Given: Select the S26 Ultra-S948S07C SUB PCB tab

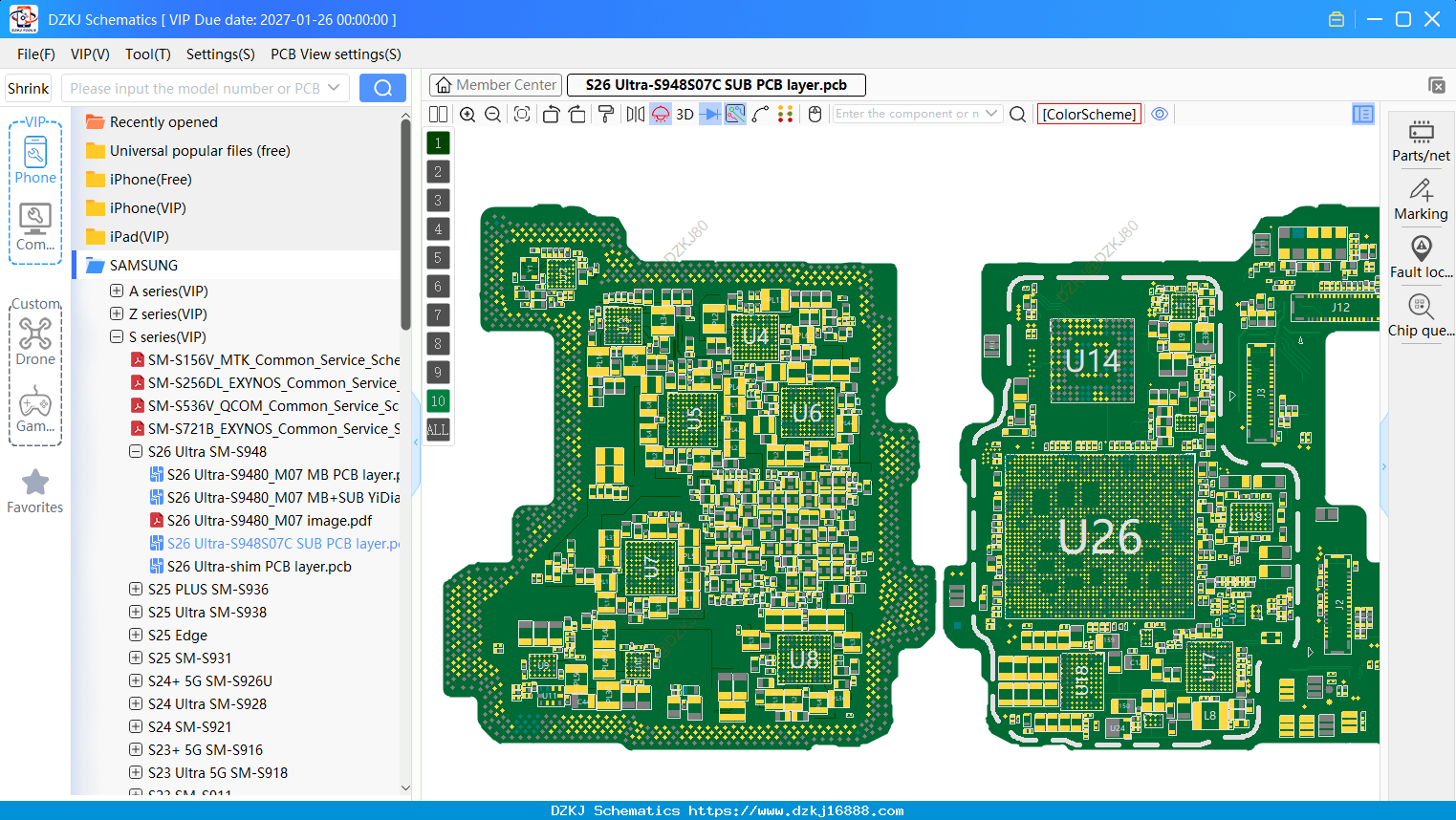Looking at the screenshot, I should pyautogui.click(x=716, y=85).
